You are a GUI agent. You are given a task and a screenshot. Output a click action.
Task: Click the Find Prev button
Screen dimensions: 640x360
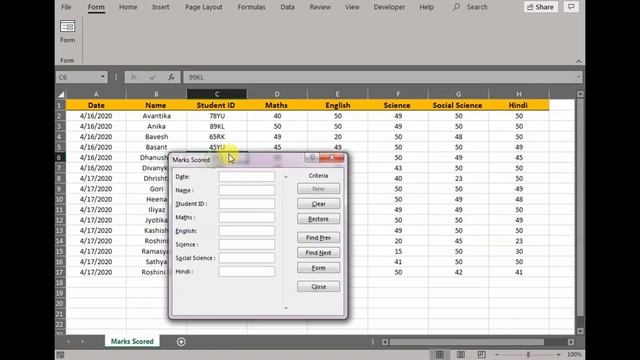[318, 238]
